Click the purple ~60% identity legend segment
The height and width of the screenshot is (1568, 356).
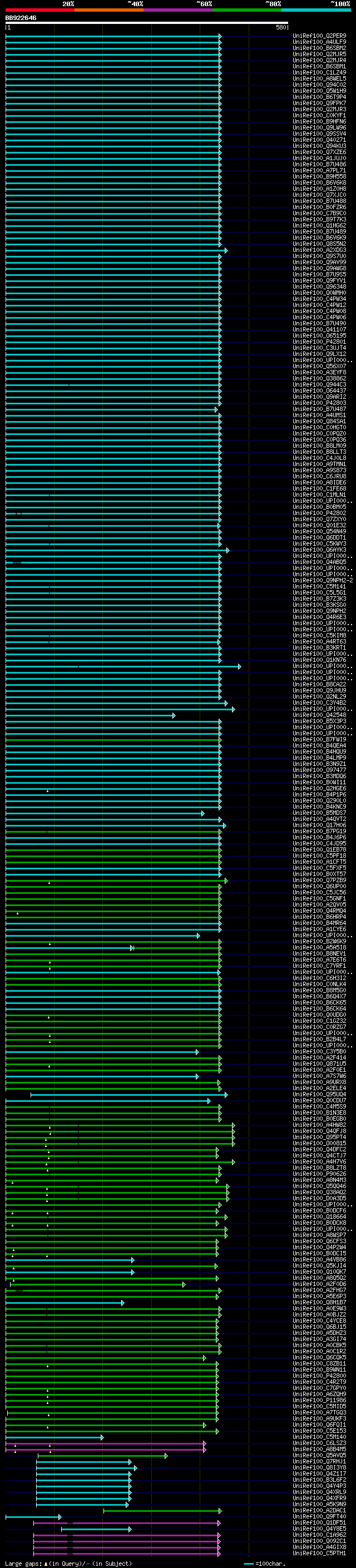pos(179,11)
